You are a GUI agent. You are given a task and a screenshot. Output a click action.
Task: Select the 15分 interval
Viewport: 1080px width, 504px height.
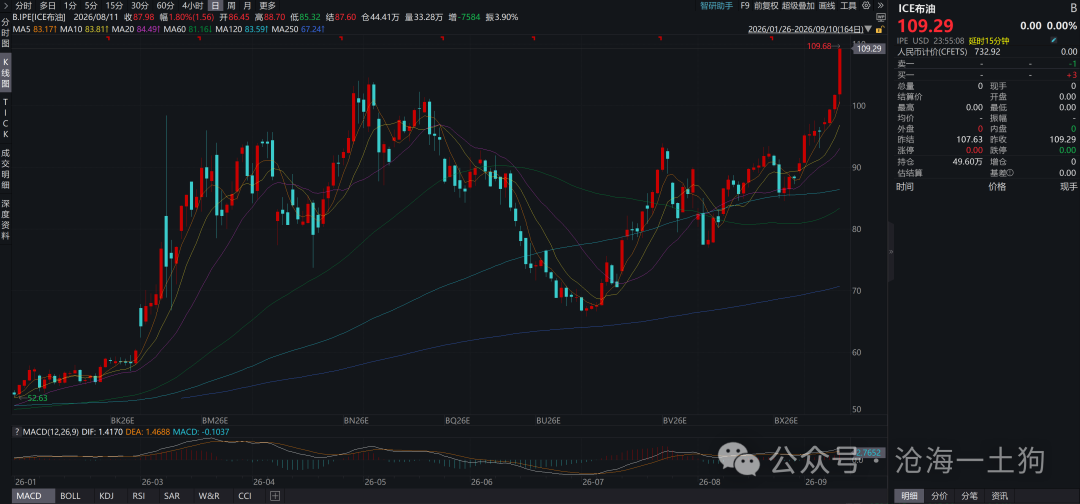(114, 6)
